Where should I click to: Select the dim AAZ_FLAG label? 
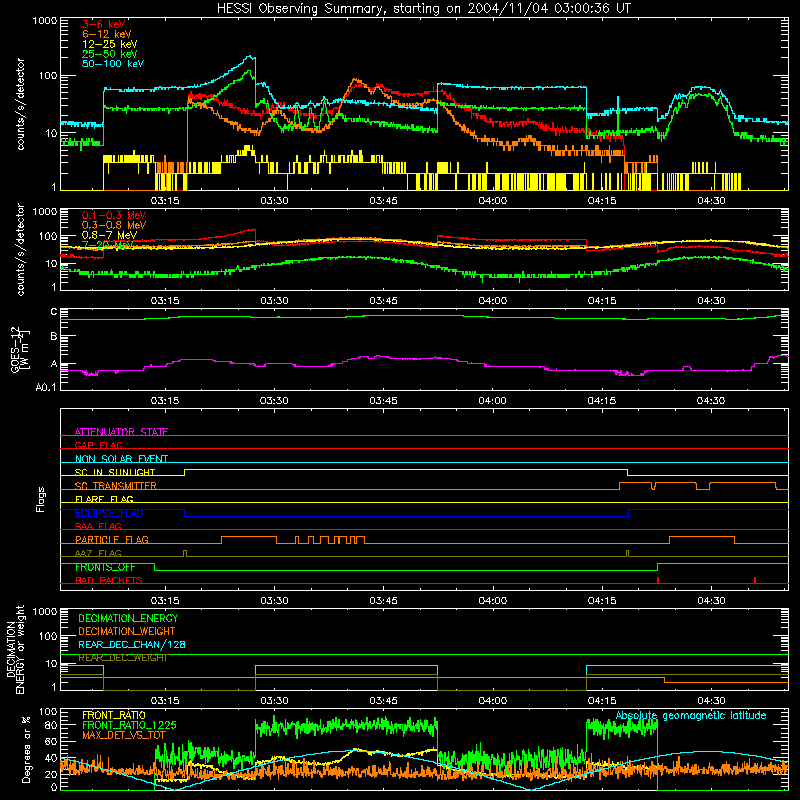(98, 553)
